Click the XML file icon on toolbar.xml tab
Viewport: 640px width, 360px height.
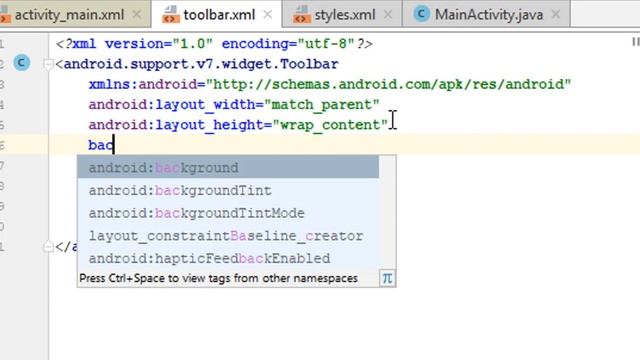click(x=170, y=15)
